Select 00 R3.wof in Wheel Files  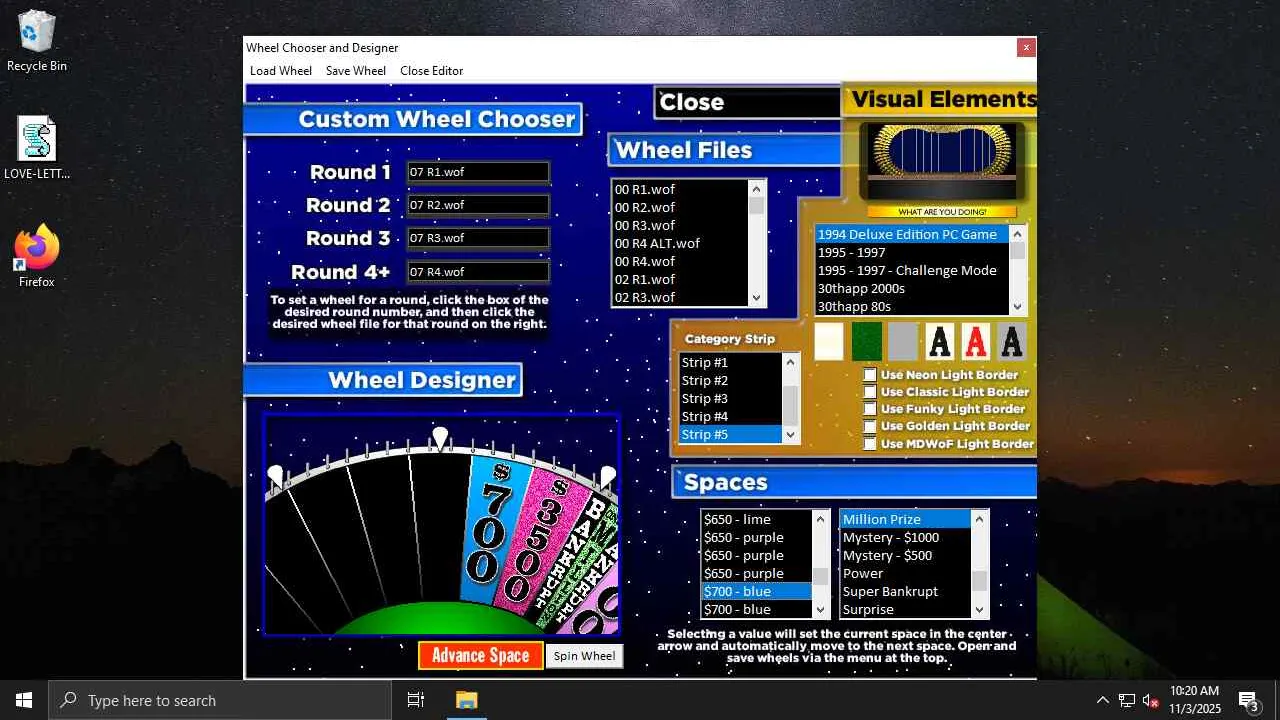[680, 225]
